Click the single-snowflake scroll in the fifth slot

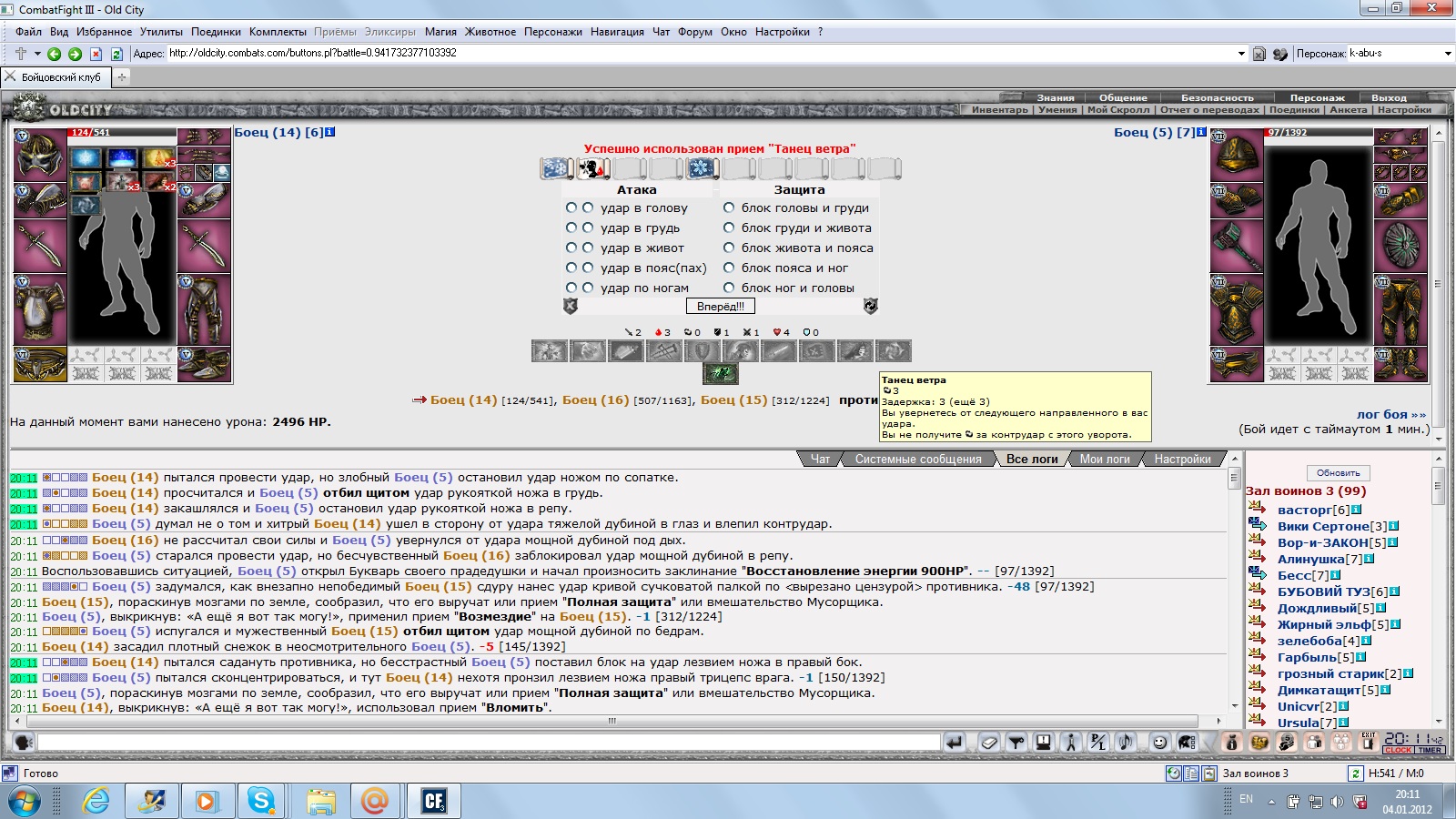702,168
